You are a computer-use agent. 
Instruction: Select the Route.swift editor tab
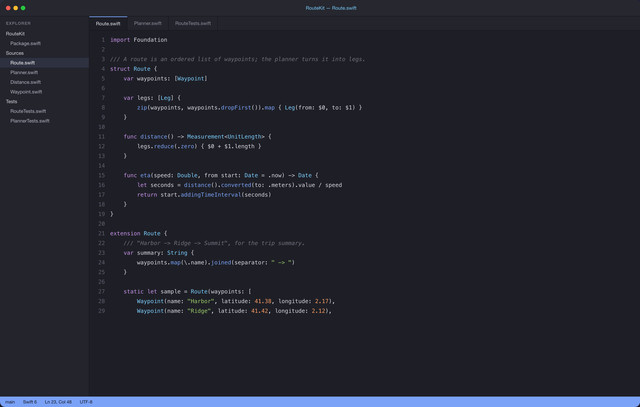pyautogui.click(x=108, y=23)
